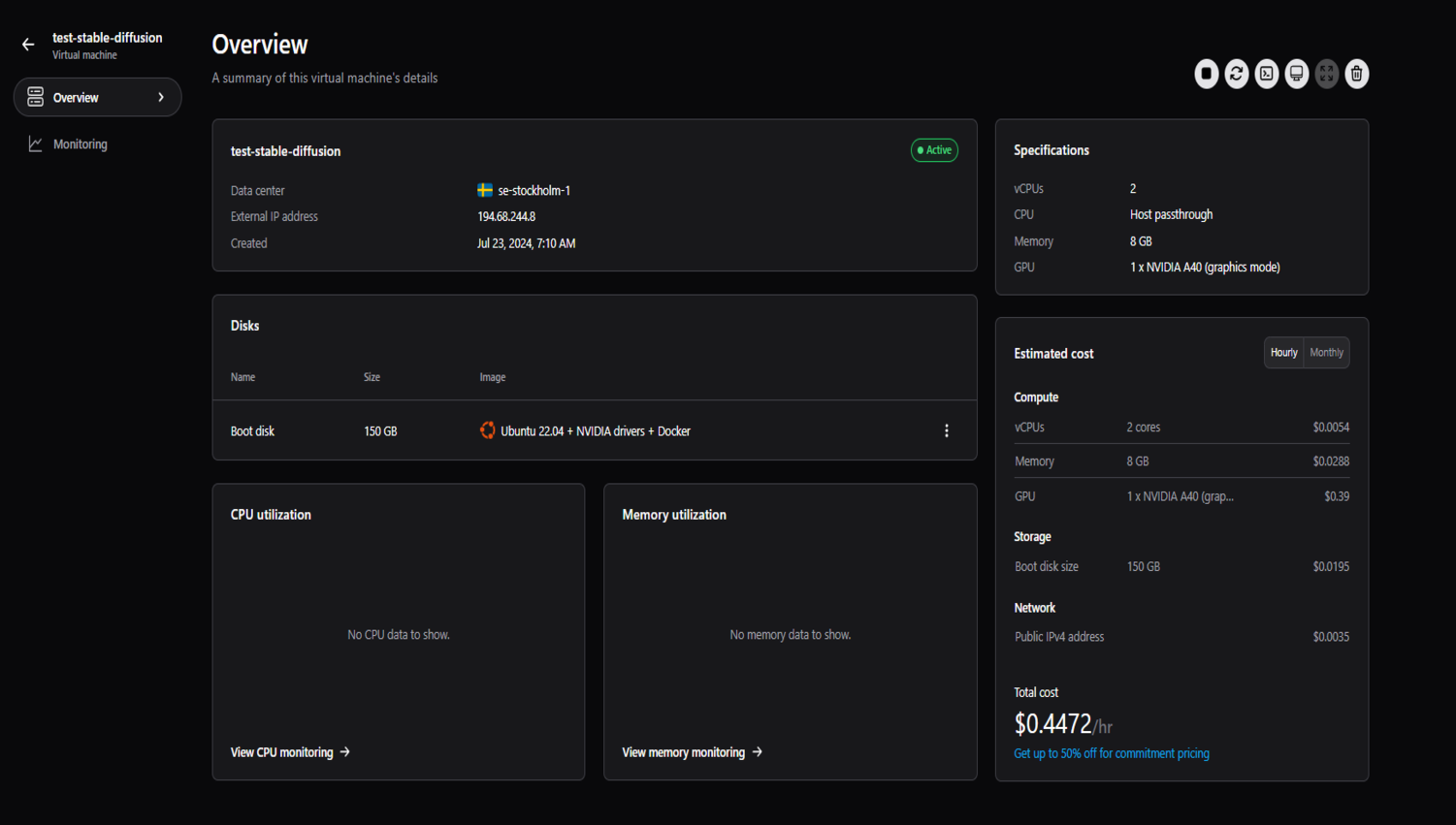1456x825 pixels.
Task: Stop the virtual machine with the stop icon
Action: pyautogui.click(x=1206, y=74)
